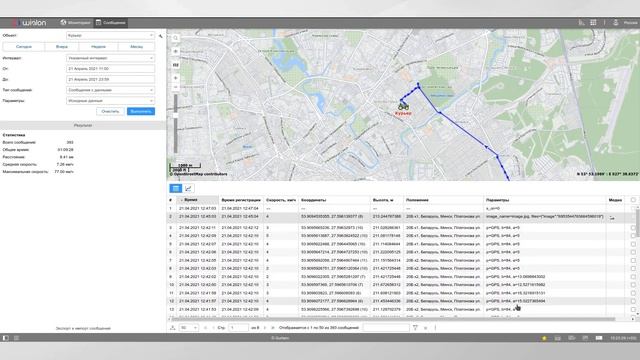Open the media image icon in row 2

612,218
